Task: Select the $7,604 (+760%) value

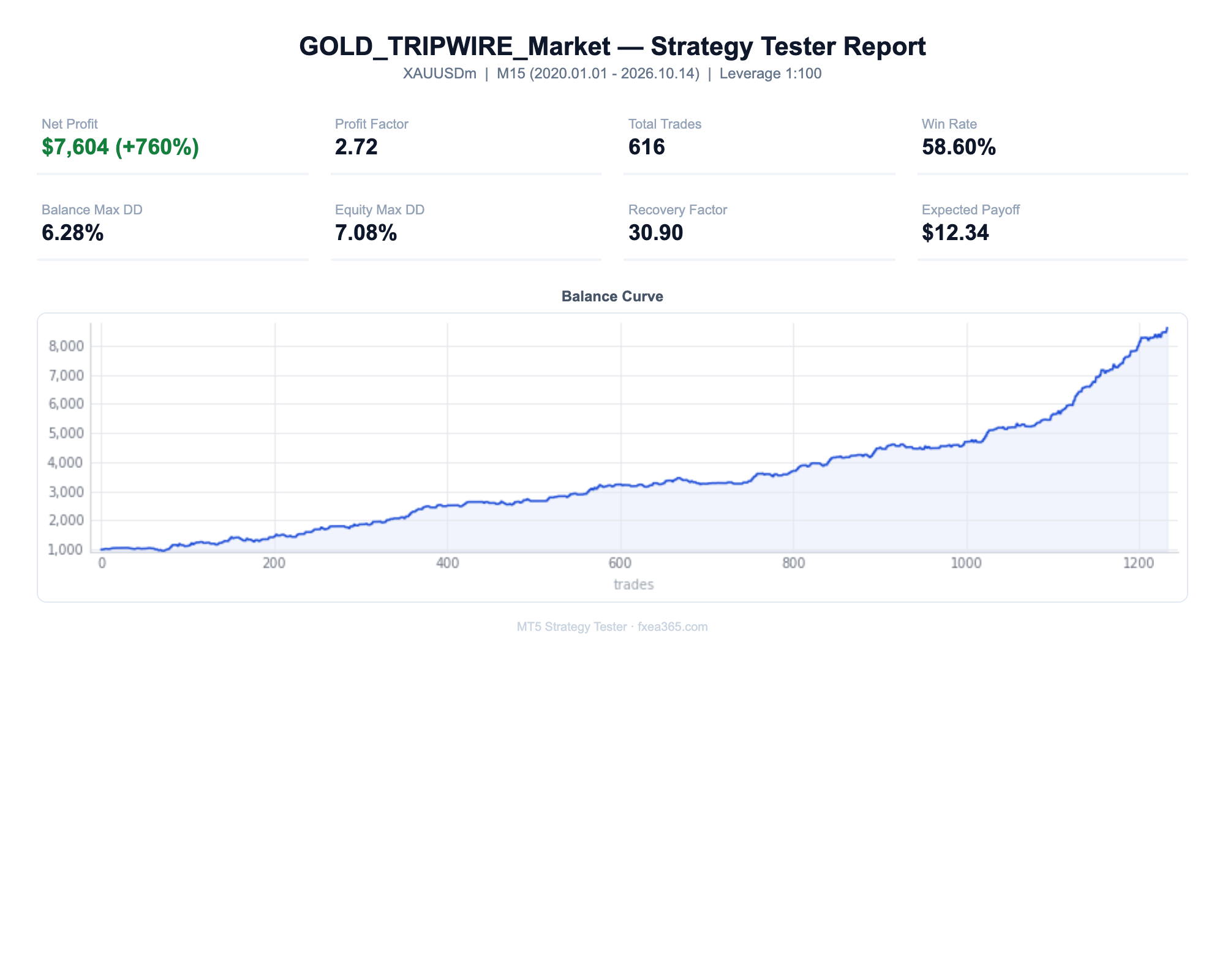Action: (121, 148)
